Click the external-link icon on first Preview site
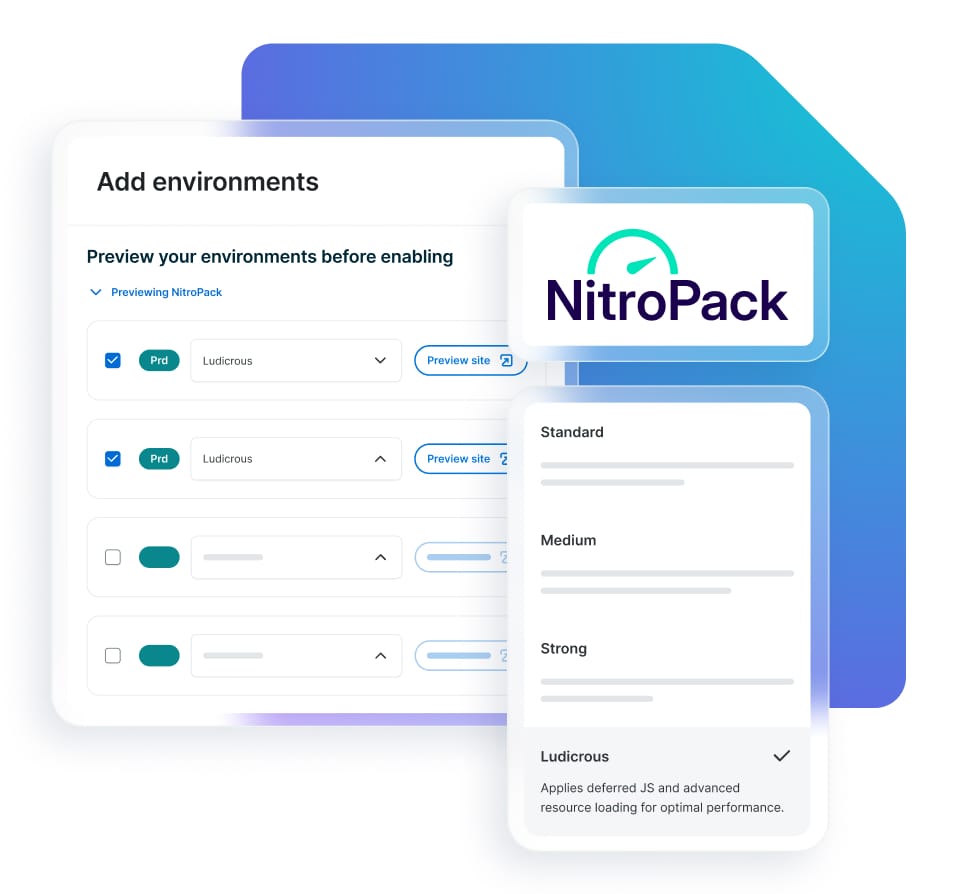This screenshot has height=894, width=959. (506, 360)
